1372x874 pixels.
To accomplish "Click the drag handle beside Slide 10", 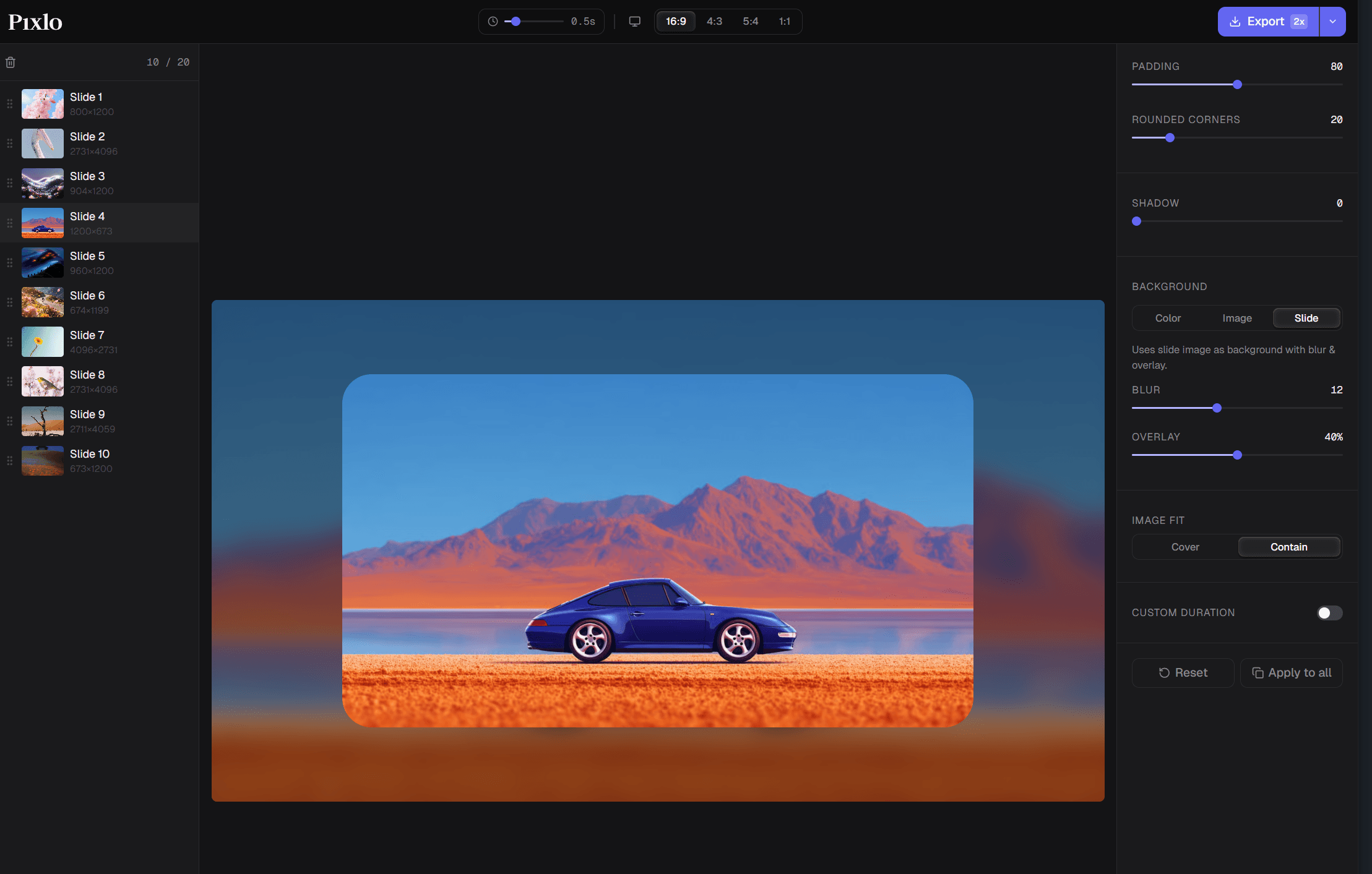I will pos(10,461).
